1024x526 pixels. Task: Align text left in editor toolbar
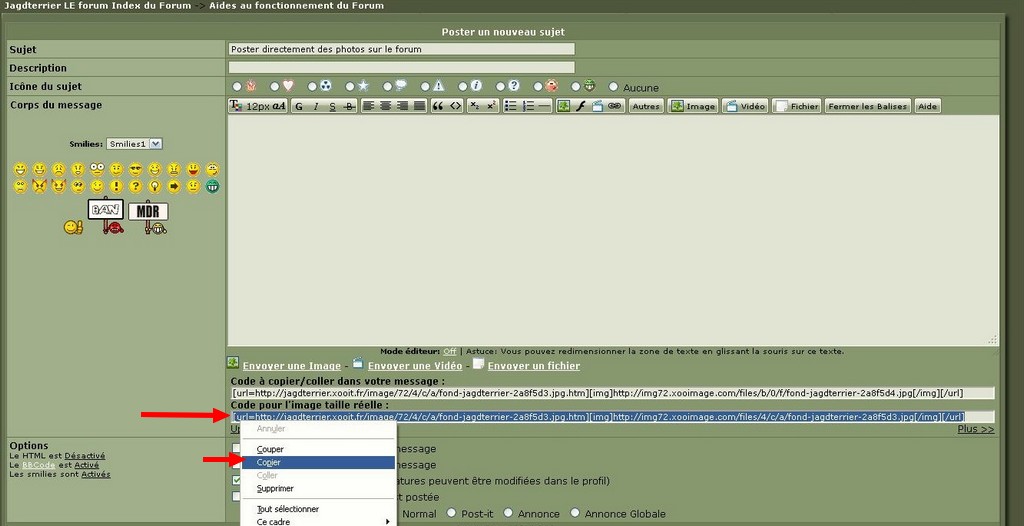point(369,106)
